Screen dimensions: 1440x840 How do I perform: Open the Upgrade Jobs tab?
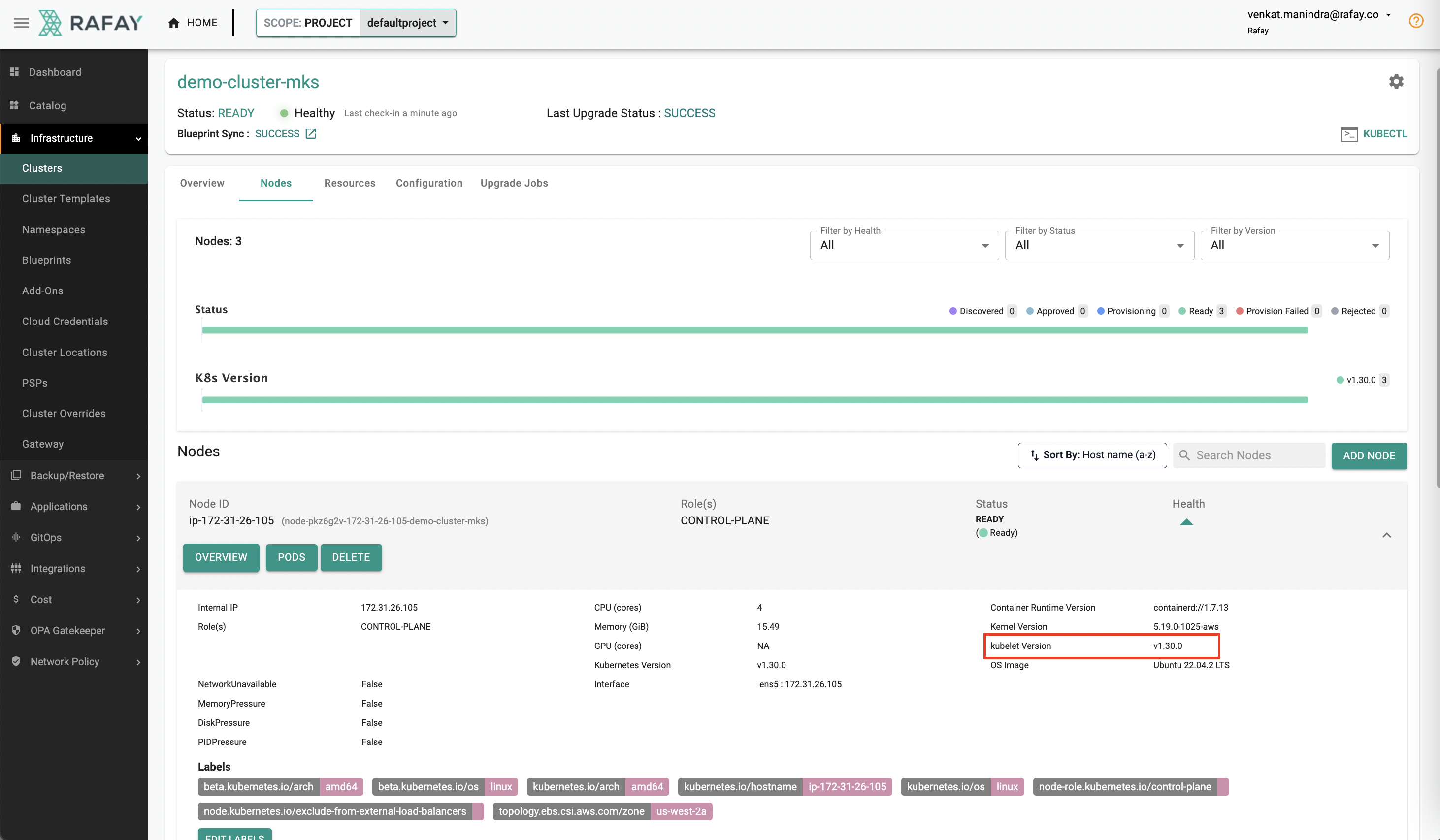click(514, 183)
